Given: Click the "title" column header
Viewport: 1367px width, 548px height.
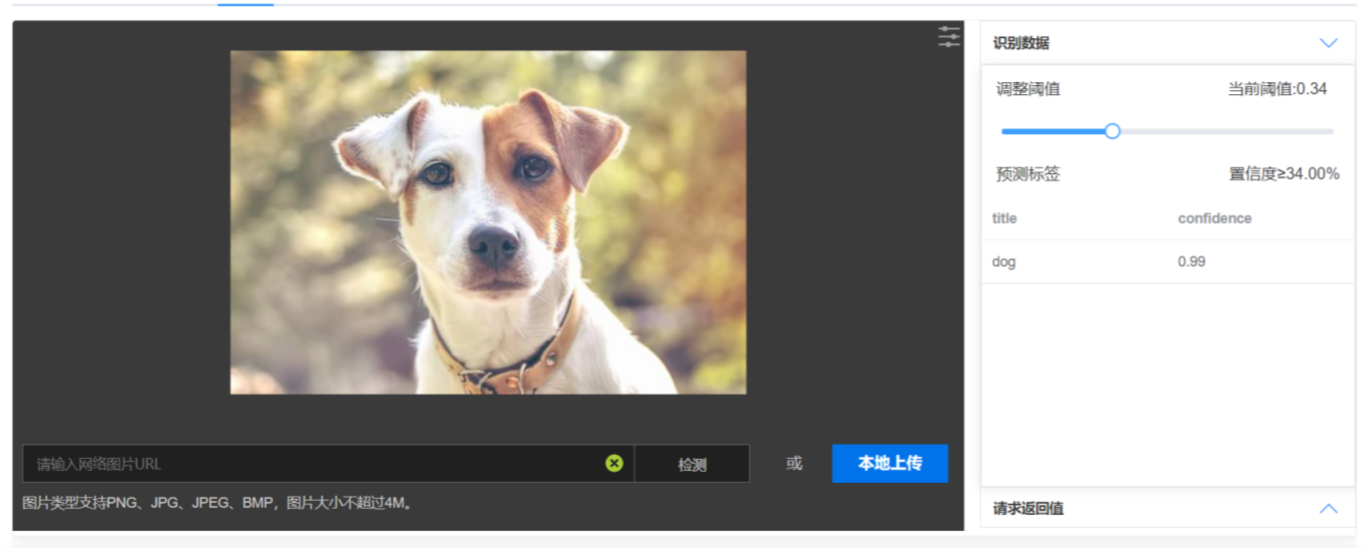Looking at the screenshot, I should click(1004, 218).
